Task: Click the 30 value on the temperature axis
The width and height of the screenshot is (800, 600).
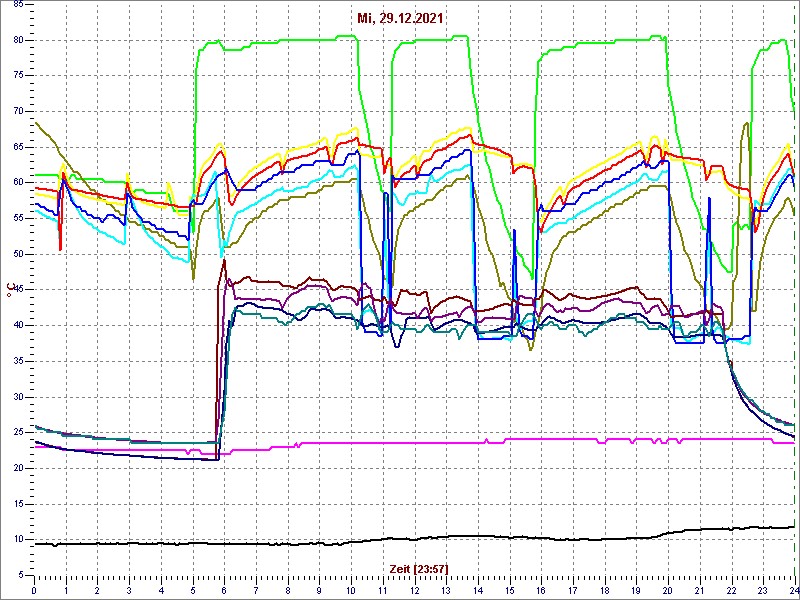Action: point(18,397)
